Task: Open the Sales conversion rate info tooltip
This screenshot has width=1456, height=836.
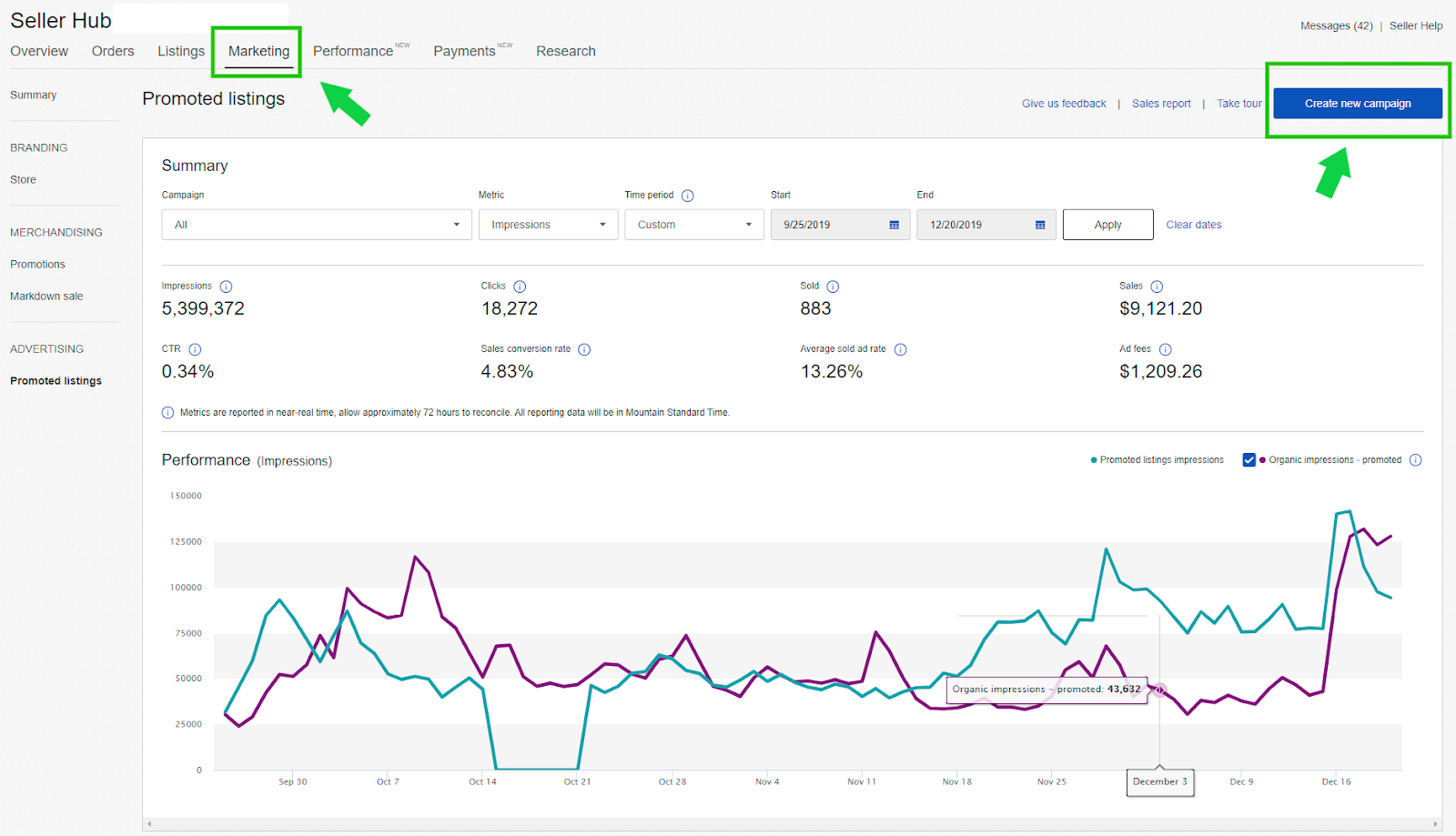Action: click(x=584, y=349)
